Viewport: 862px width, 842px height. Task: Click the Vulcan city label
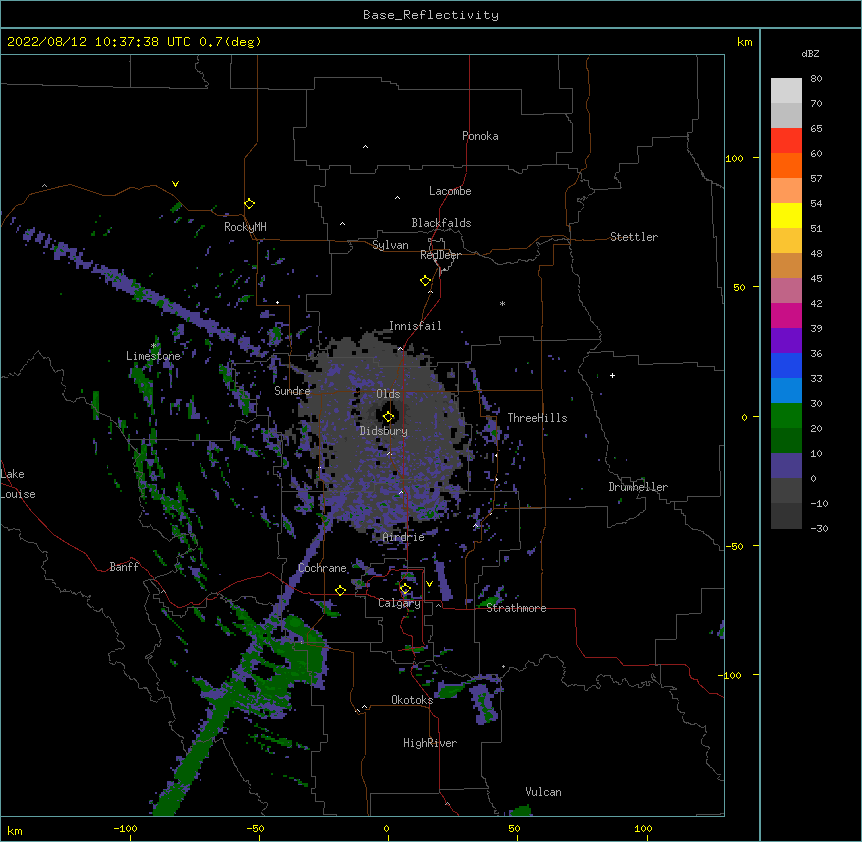[x=543, y=792]
